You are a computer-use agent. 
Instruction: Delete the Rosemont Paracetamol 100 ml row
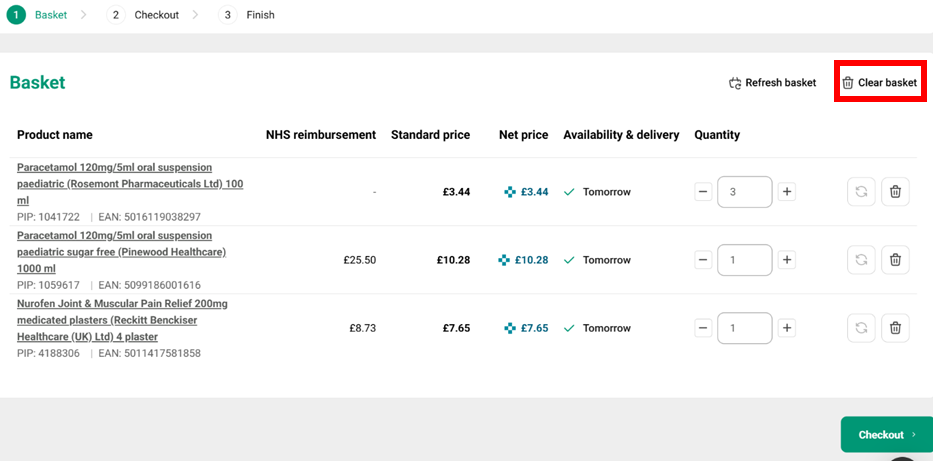[895, 192]
